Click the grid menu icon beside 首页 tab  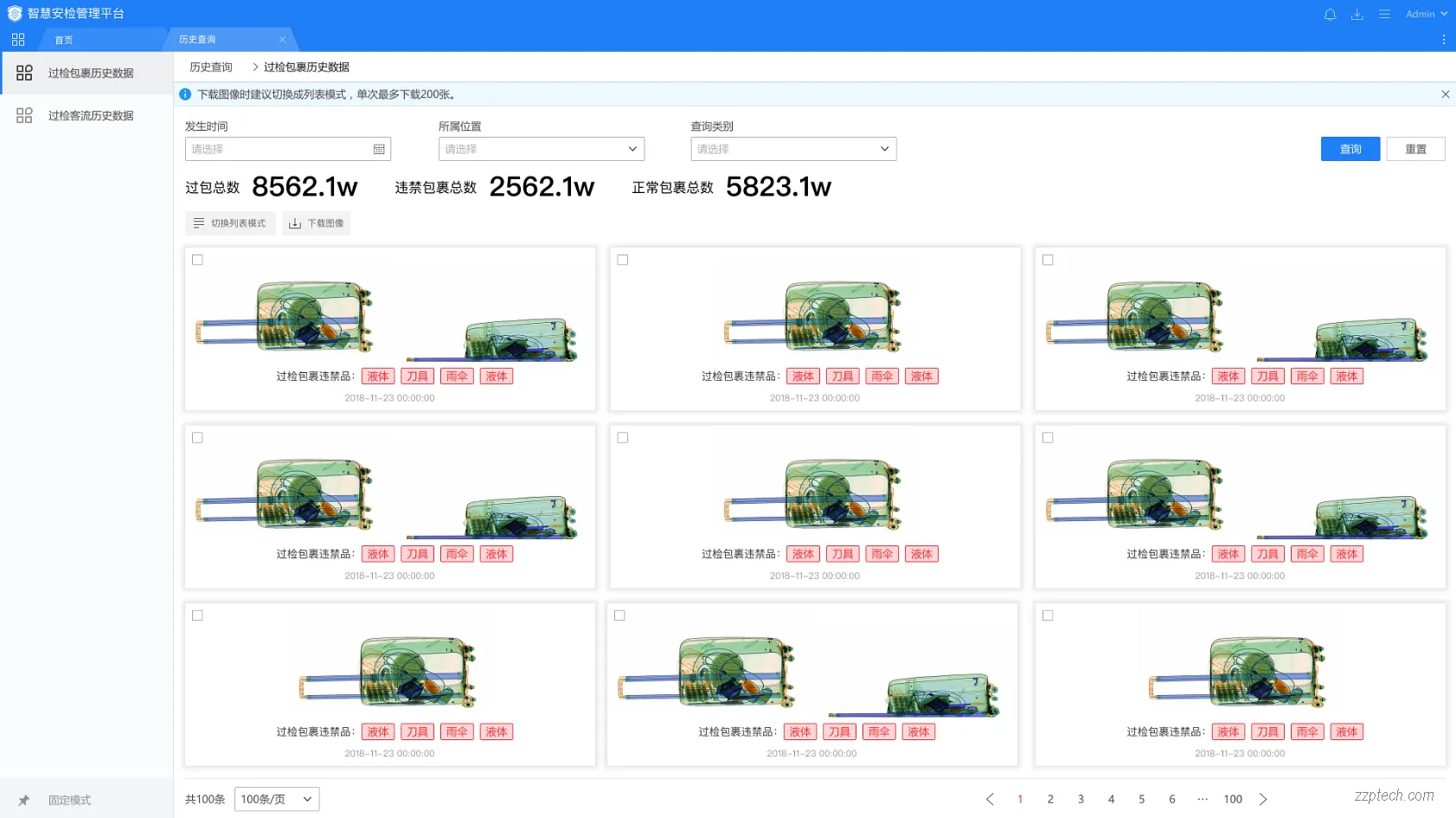click(x=18, y=40)
